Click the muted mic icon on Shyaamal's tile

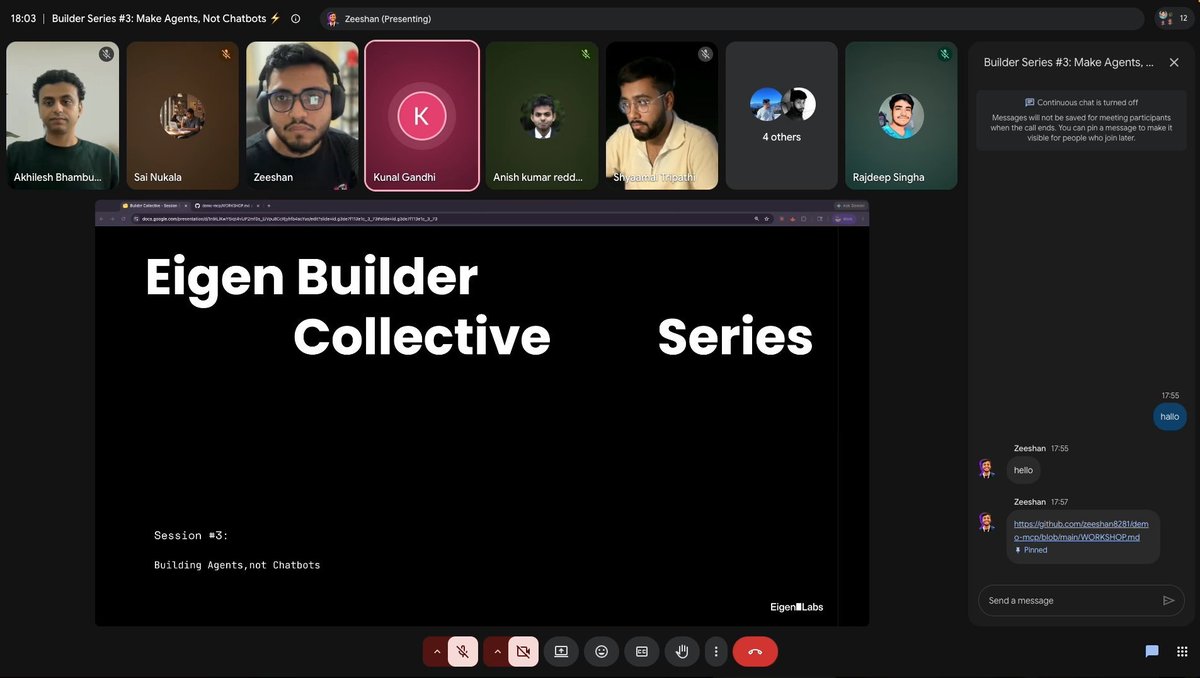click(706, 54)
